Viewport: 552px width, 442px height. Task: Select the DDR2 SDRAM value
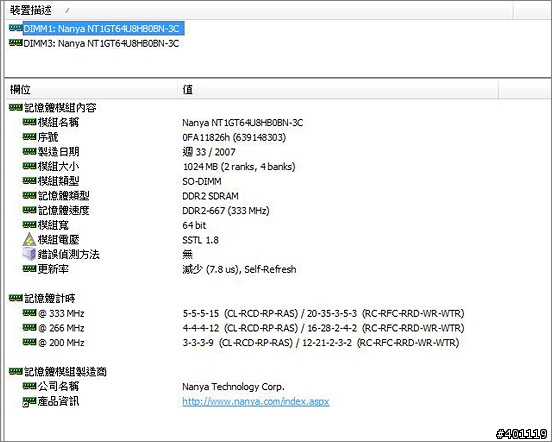(x=210, y=196)
